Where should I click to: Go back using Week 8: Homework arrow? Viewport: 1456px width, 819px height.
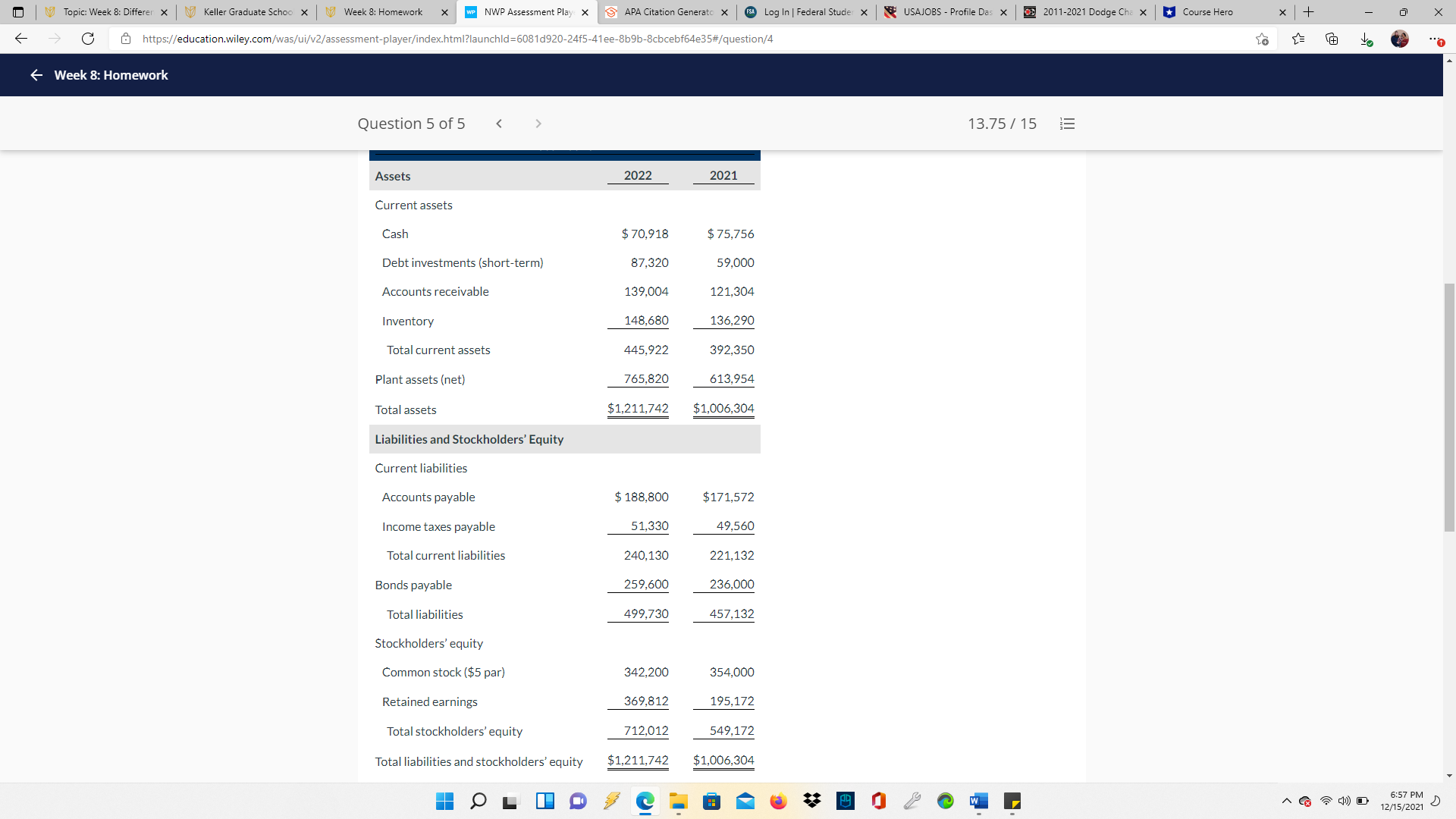click(x=36, y=75)
